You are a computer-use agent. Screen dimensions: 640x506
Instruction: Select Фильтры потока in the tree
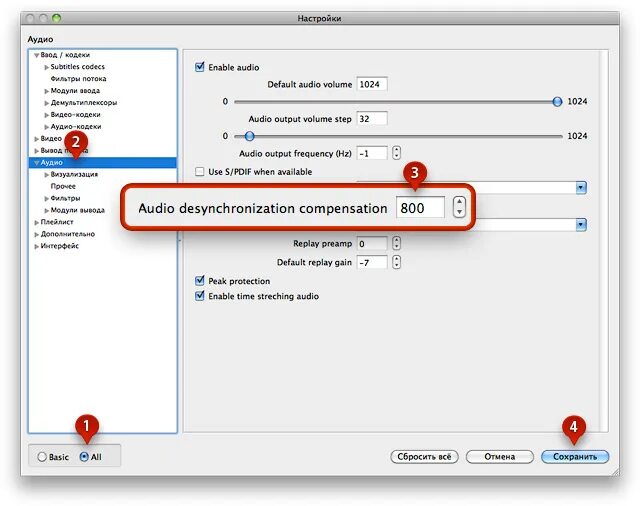coord(78,78)
